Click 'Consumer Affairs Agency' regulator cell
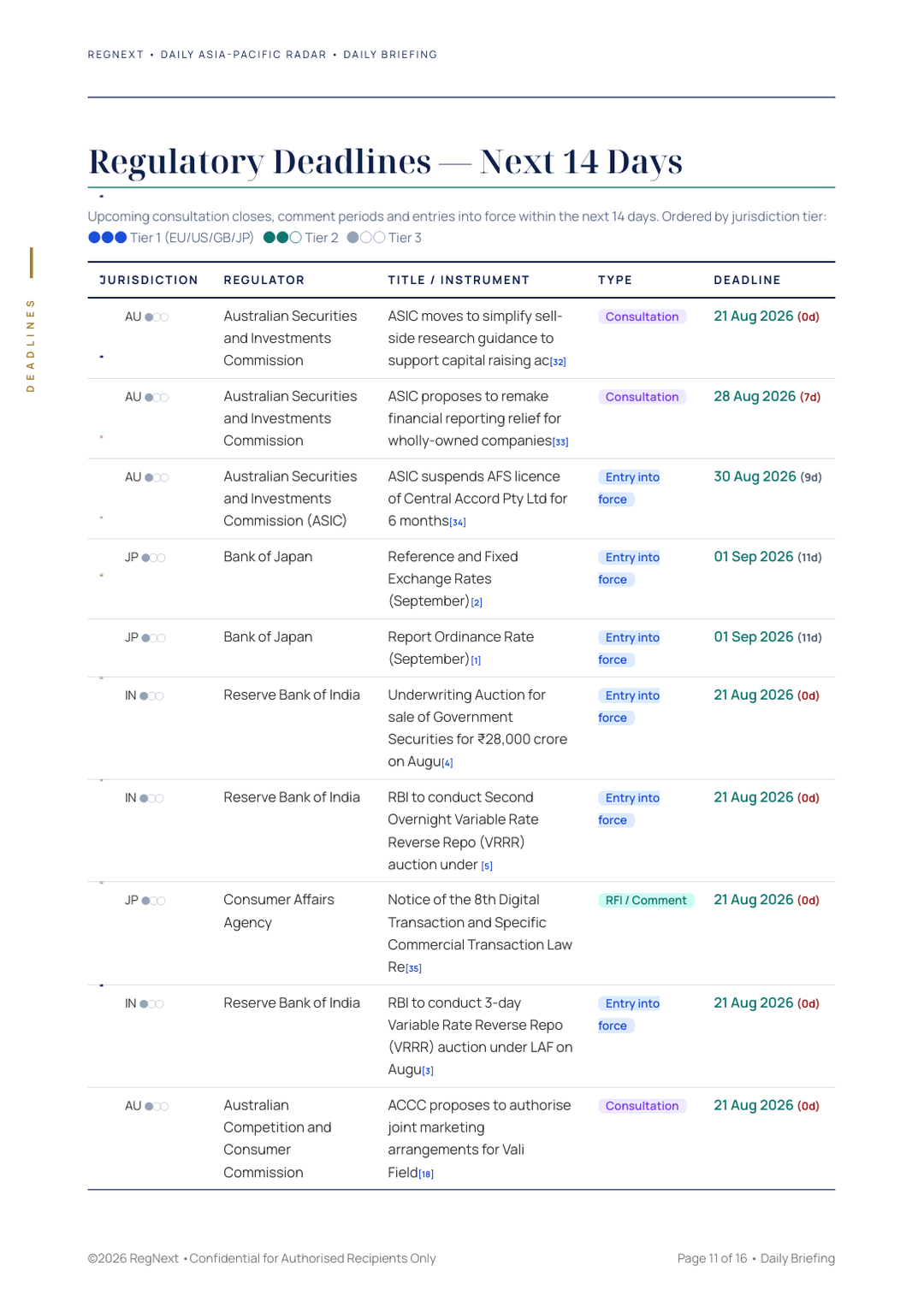 279,911
